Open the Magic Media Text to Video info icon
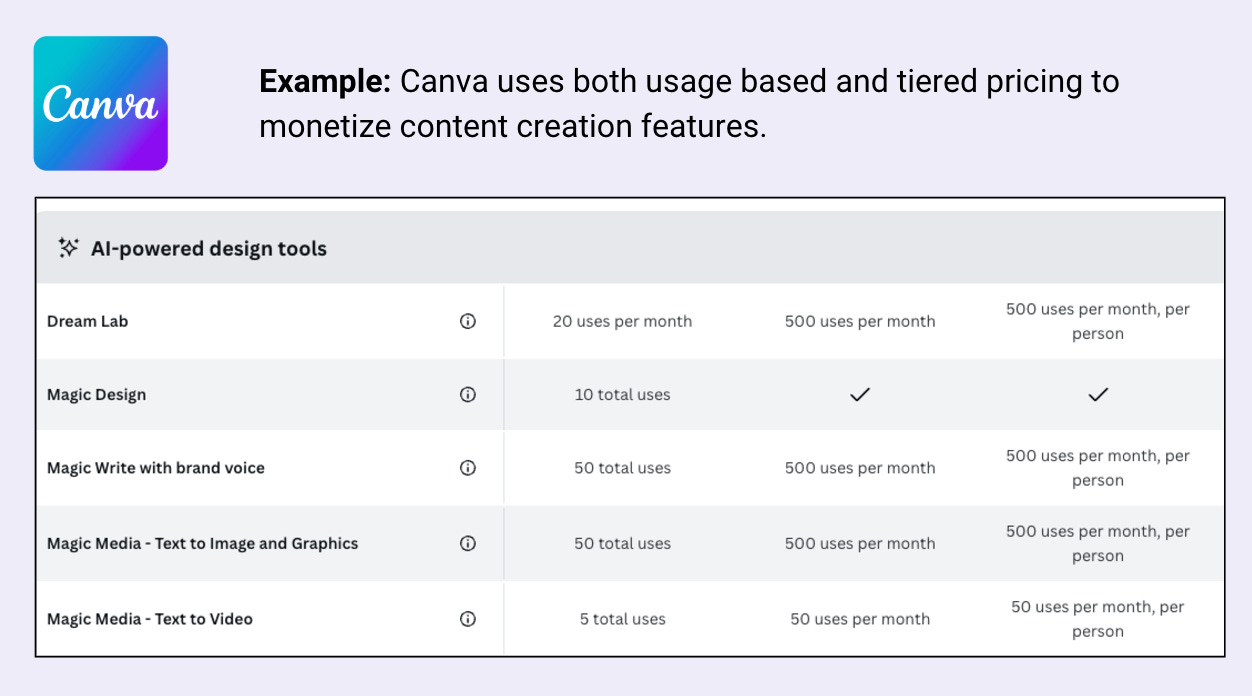The width and height of the screenshot is (1252, 696). click(x=467, y=619)
